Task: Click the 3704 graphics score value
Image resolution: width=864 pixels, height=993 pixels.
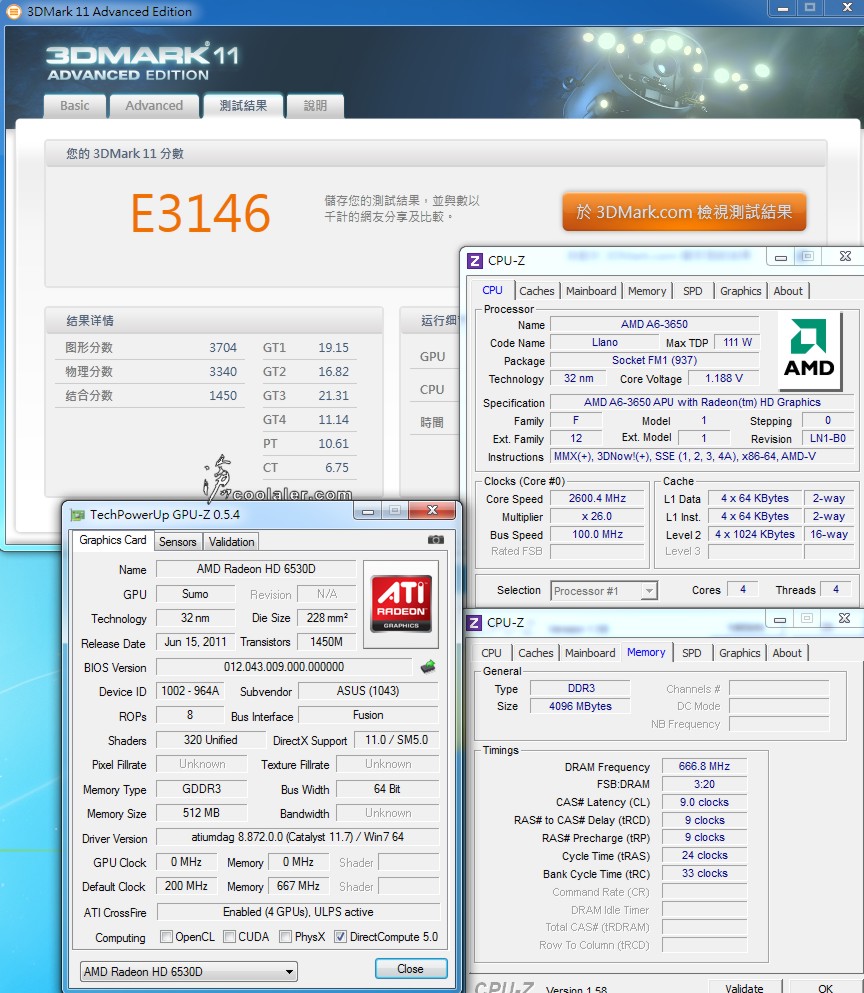Action: [x=223, y=348]
